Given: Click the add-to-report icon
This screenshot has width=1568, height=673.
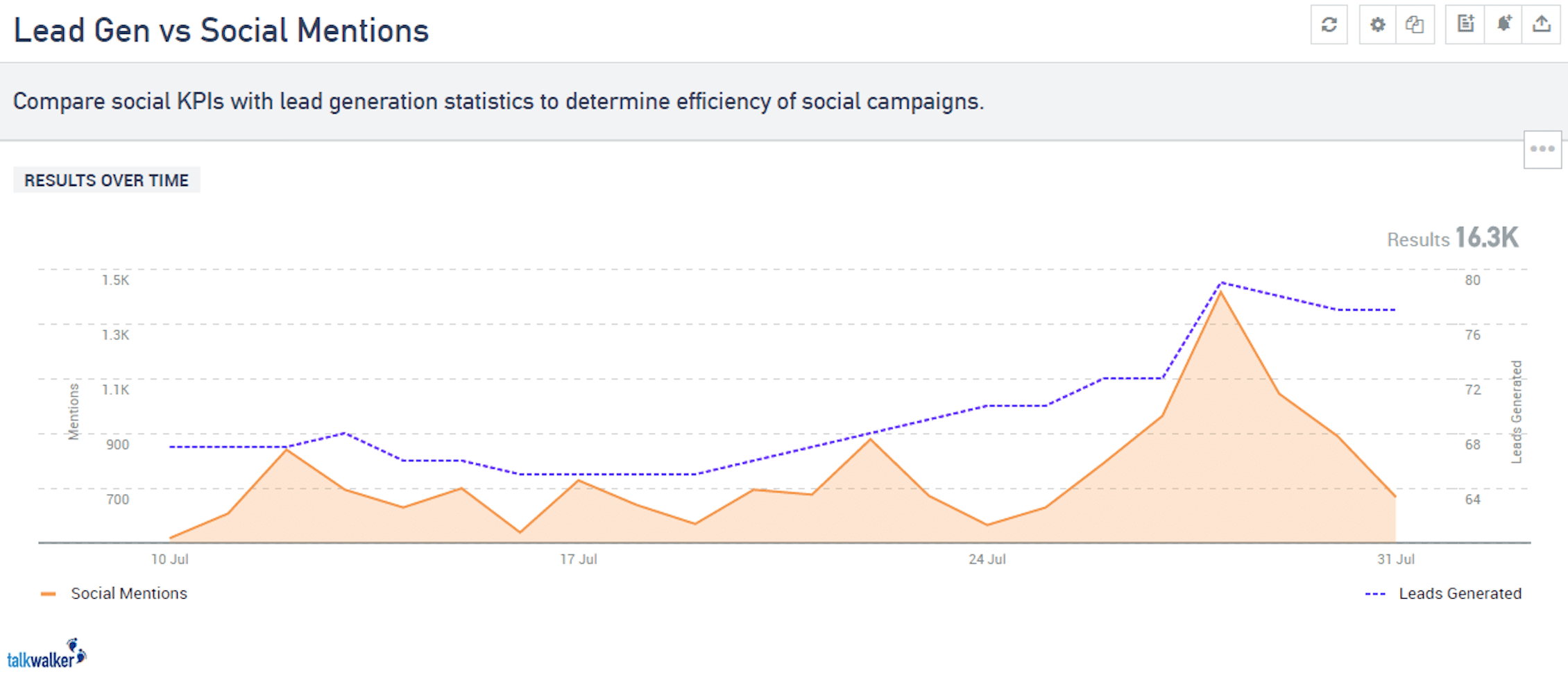Looking at the screenshot, I should click(1465, 25).
